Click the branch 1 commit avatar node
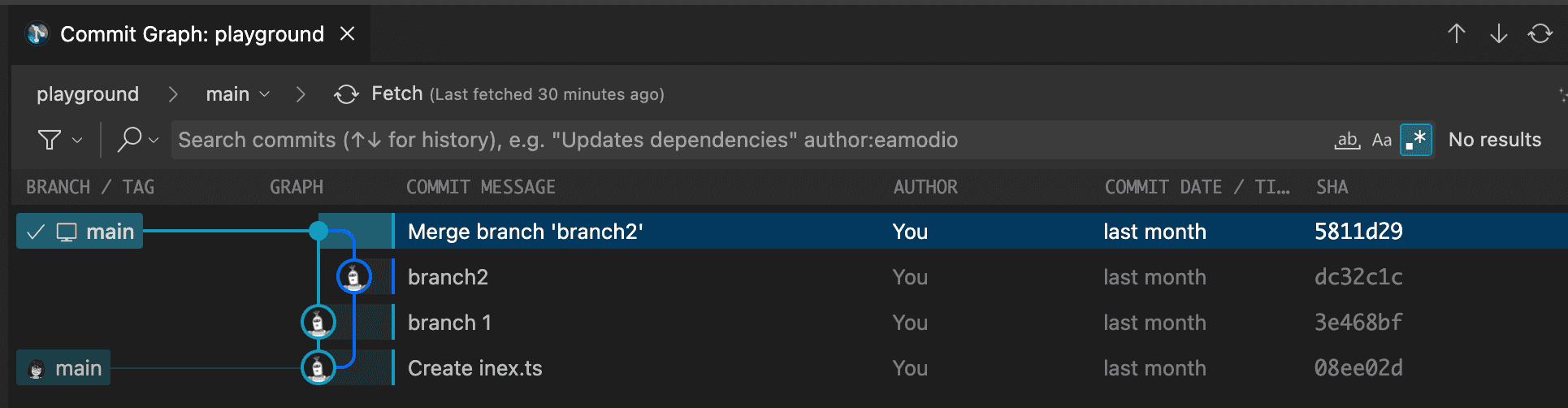This screenshot has width=1568, height=408. 318,323
